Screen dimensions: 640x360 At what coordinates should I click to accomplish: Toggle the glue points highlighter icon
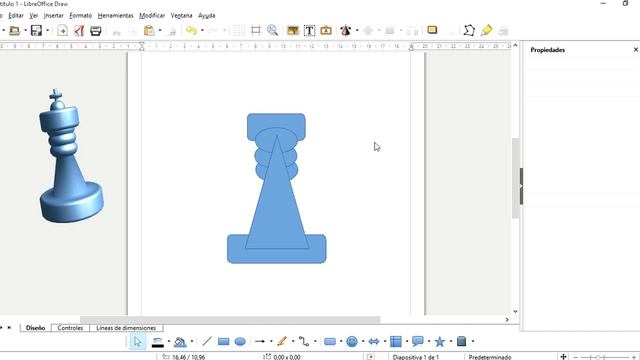point(486,31)
